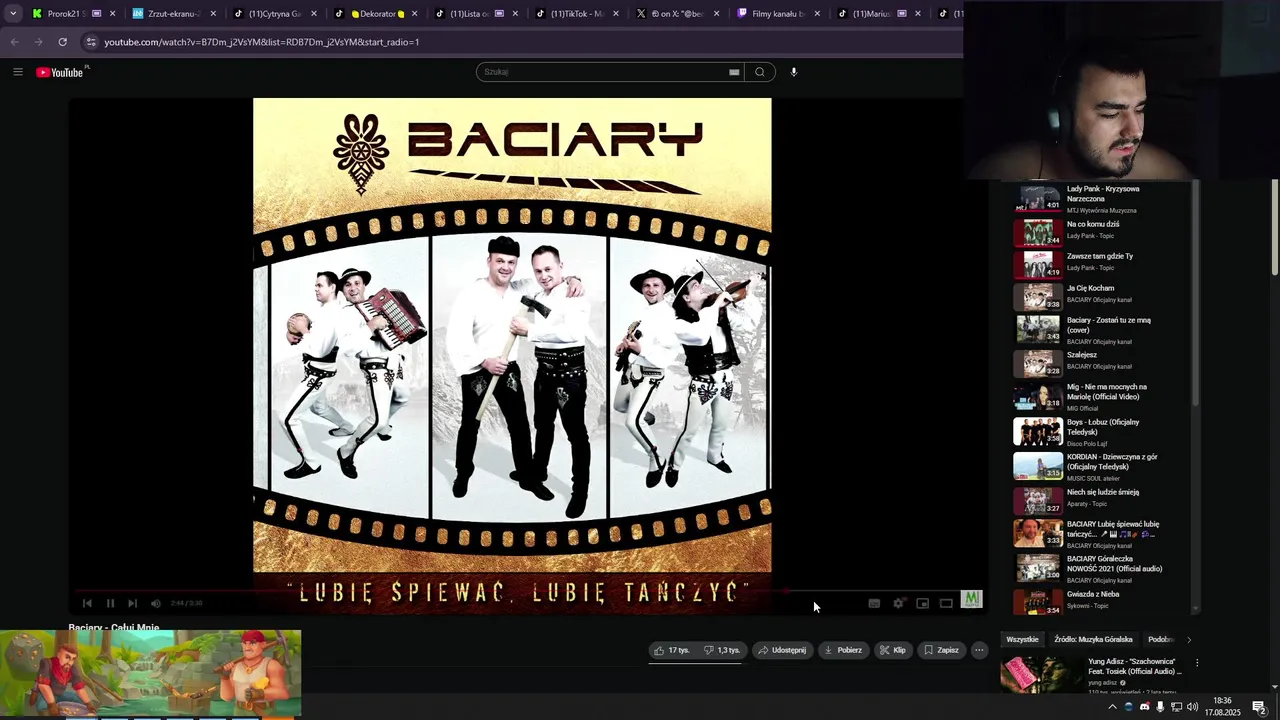Click the page vertical scrollbar
Viewport: 1280px width, 720px height.
pos(1275,226)
